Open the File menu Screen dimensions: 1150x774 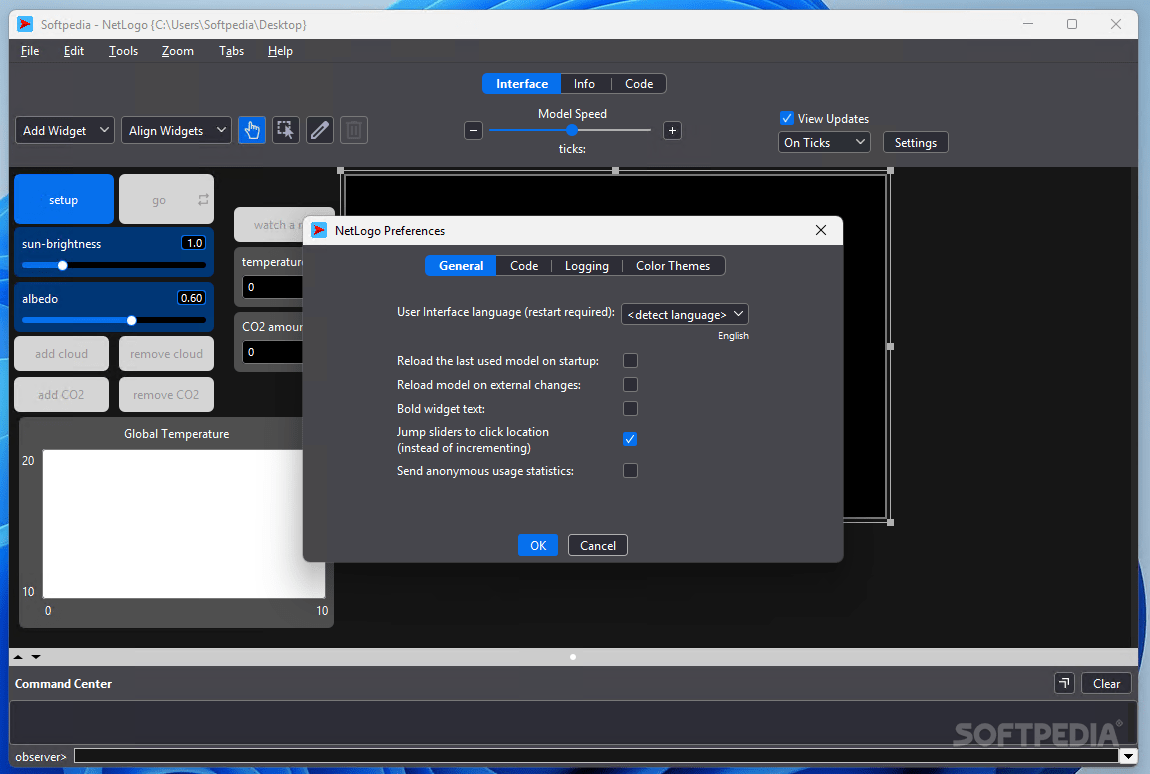(x=30, y=51)
